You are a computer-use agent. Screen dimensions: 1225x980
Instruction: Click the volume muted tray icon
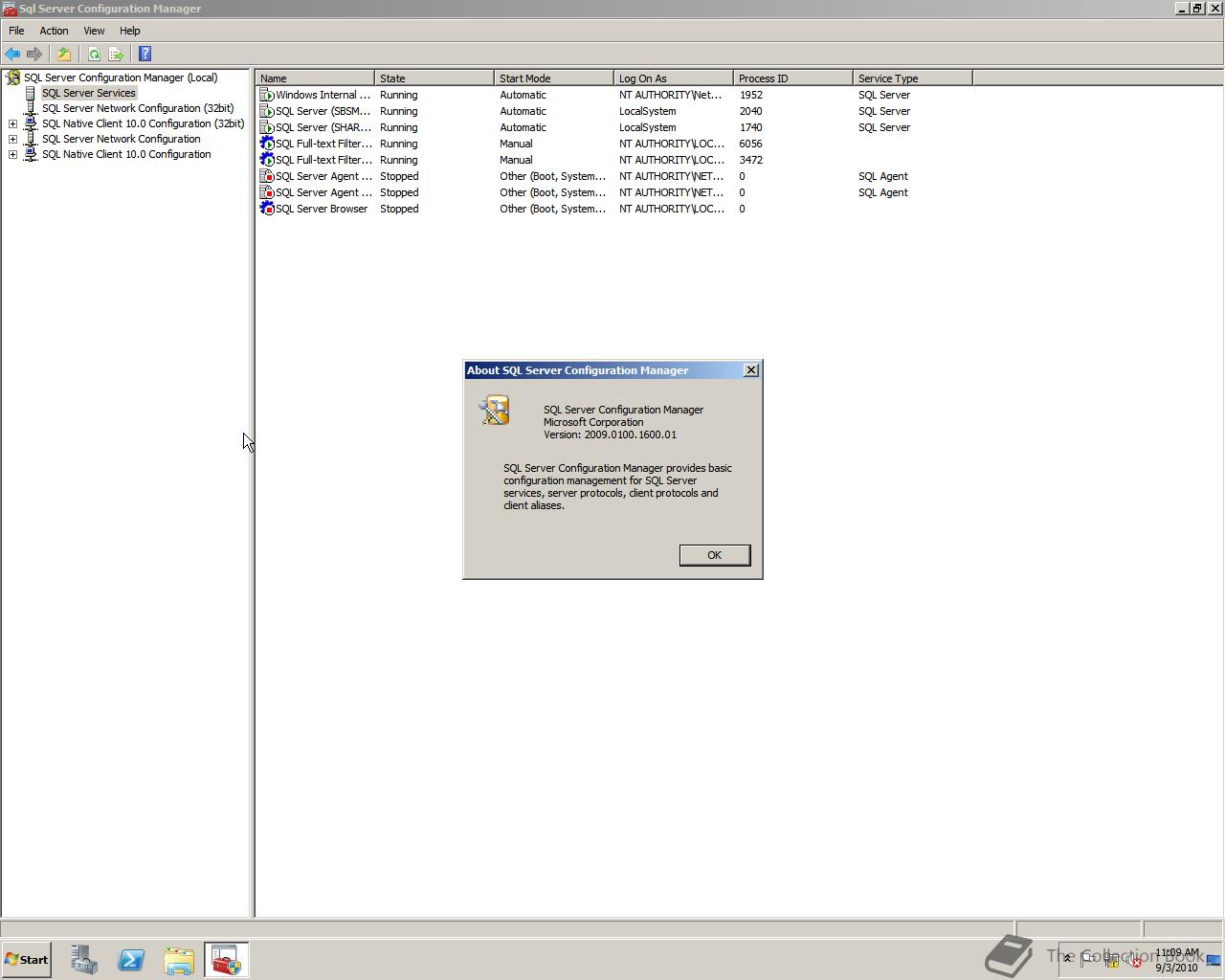tap(1133, 960)
